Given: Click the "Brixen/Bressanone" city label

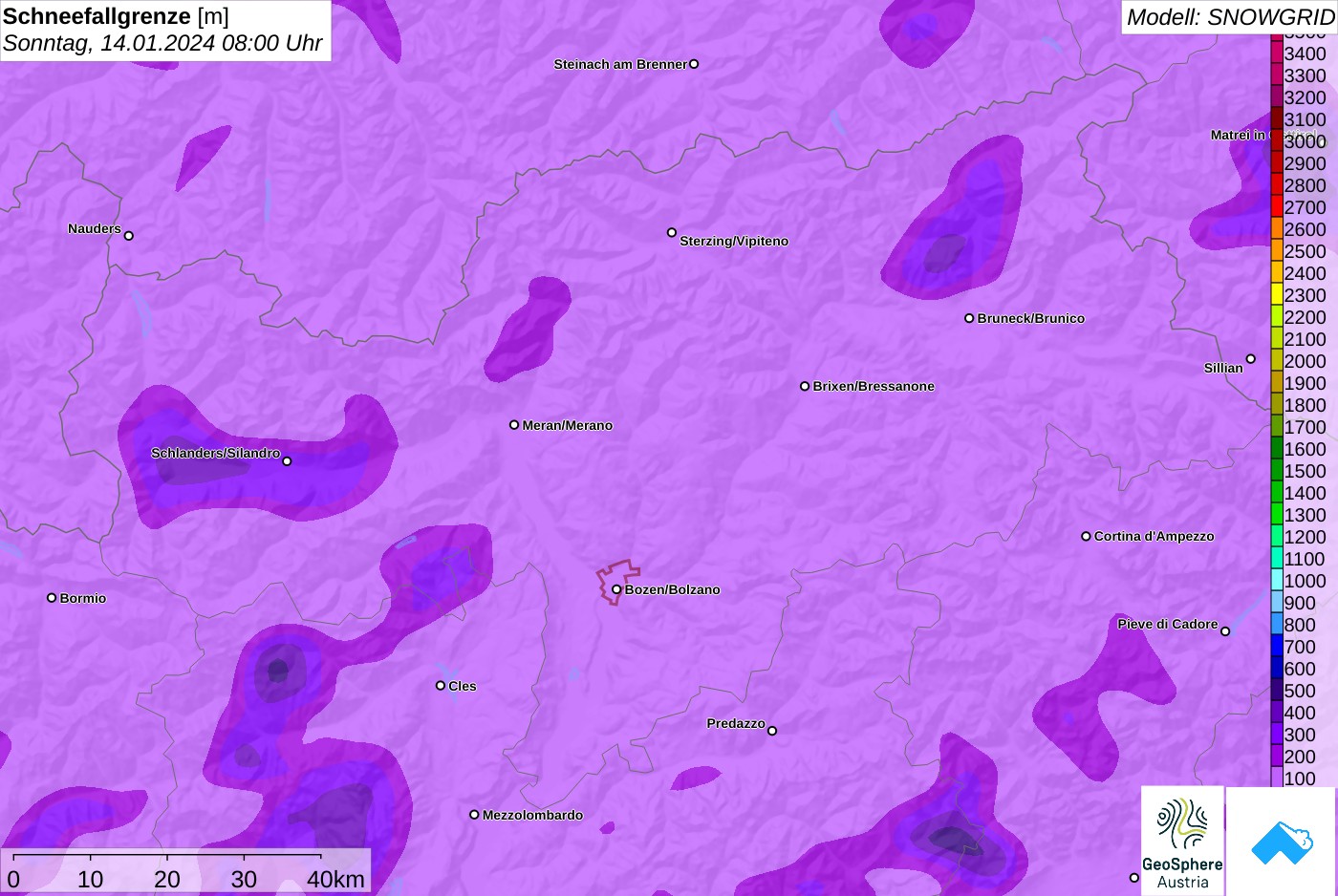Looking at the screenshot, I should pos(874,386).
